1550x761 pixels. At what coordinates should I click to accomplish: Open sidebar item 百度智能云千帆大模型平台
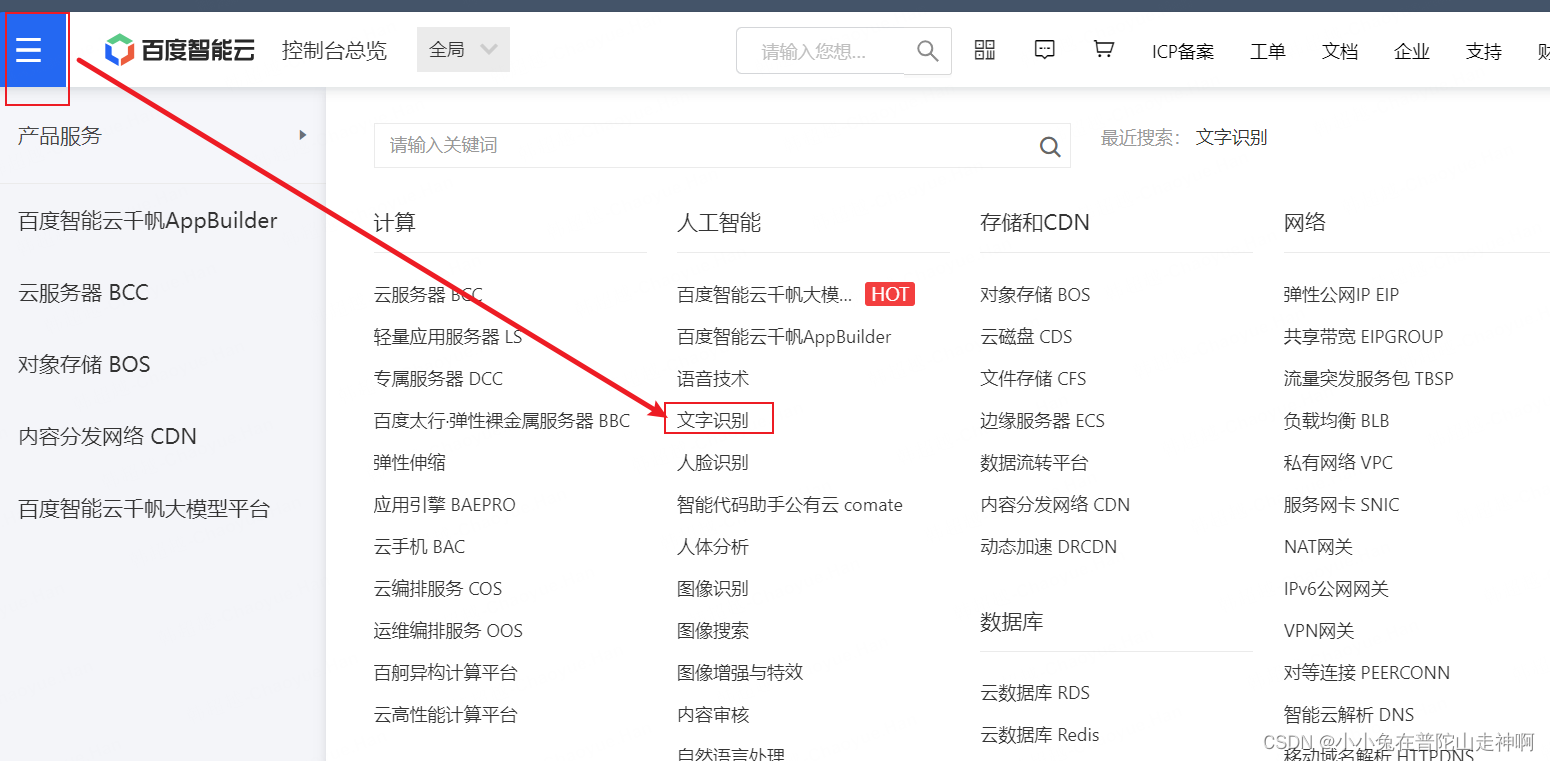click(144, 509)
